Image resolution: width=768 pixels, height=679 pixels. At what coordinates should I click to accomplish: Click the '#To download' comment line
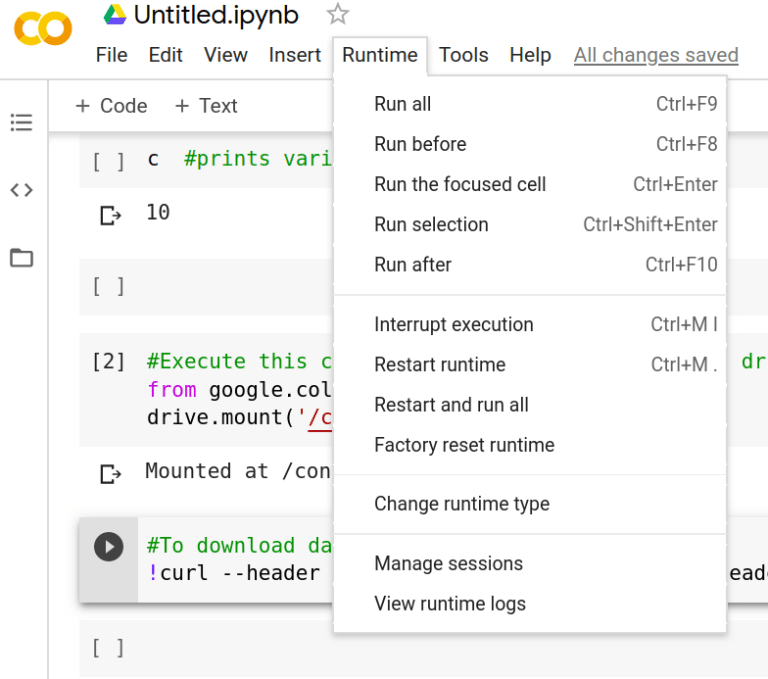click(x=240, y=546)
